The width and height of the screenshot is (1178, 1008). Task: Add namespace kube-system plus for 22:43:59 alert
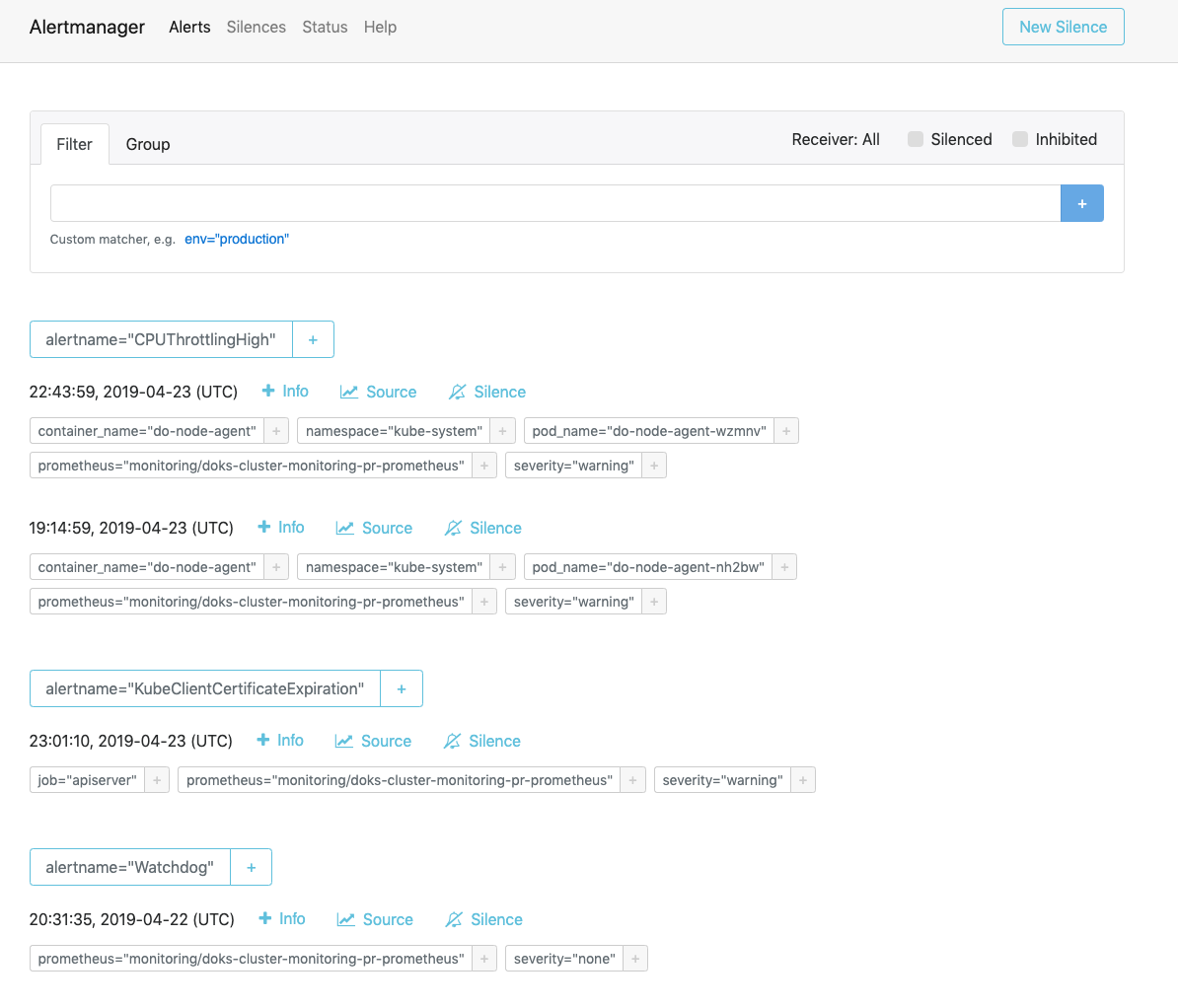(x=502, y=431)
